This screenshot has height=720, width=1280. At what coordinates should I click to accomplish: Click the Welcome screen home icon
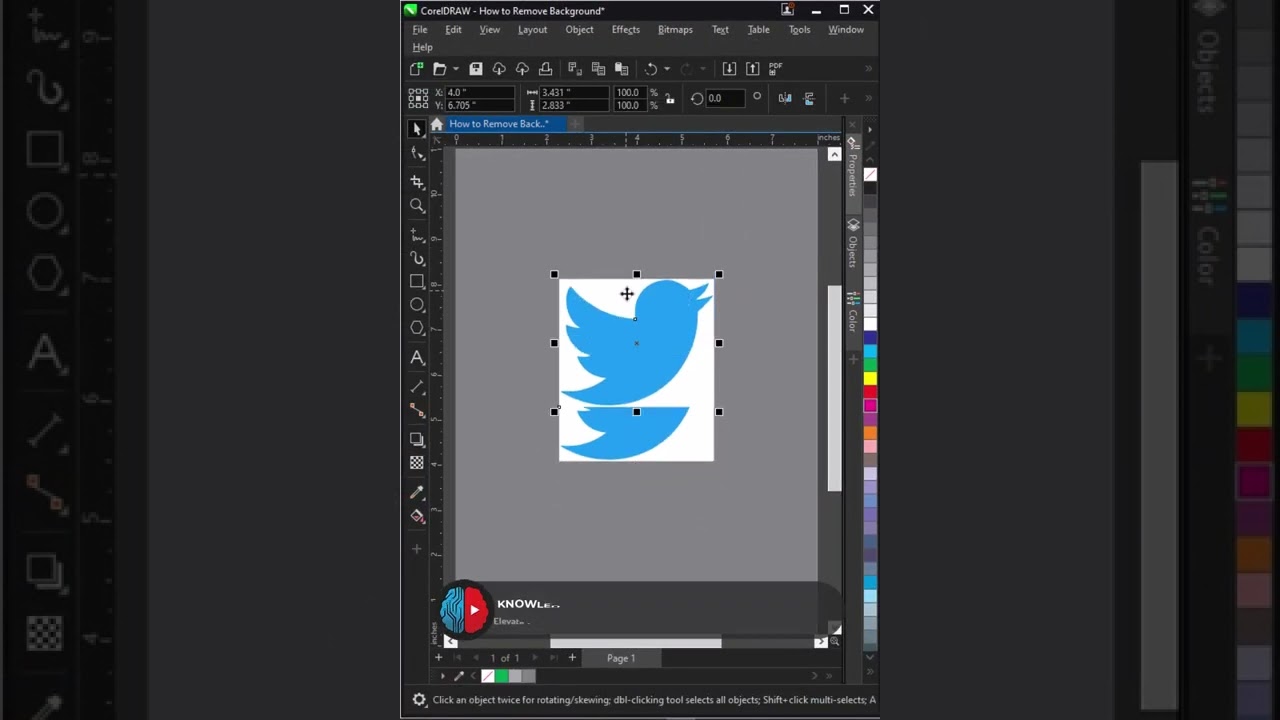(x=436, y=124)
